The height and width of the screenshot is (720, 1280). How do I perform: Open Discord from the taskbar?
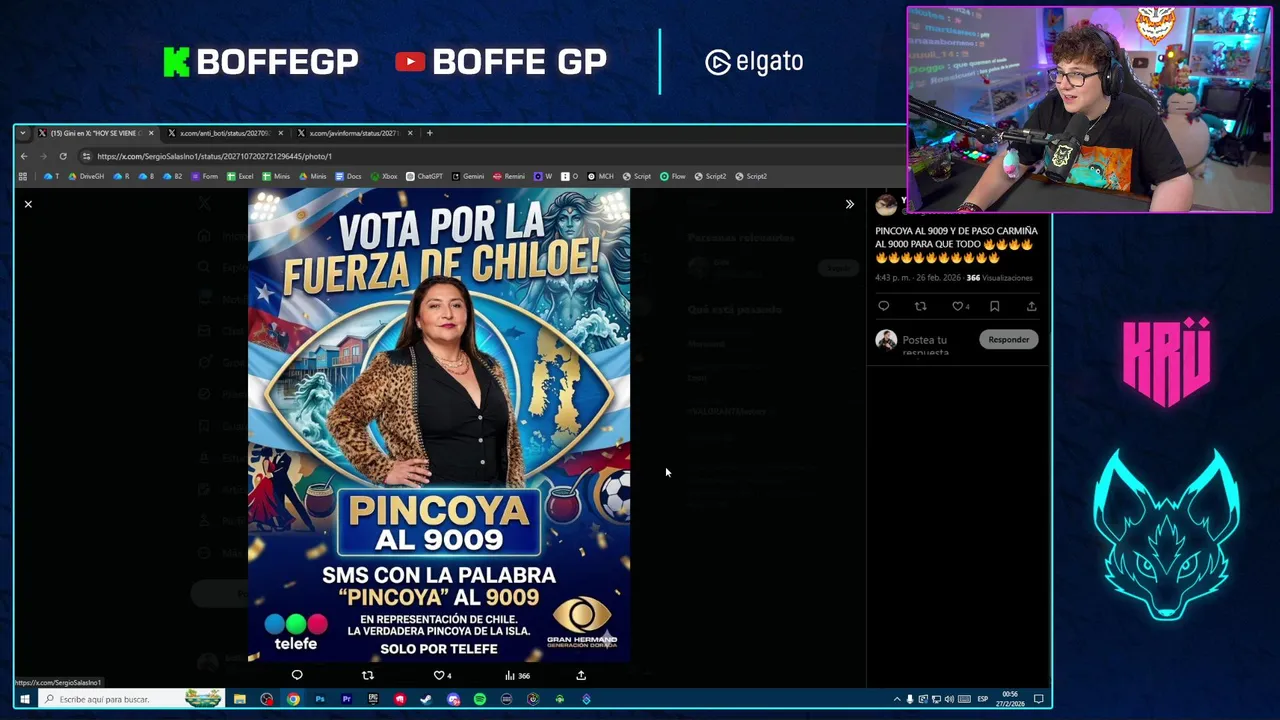pos(453,699)
